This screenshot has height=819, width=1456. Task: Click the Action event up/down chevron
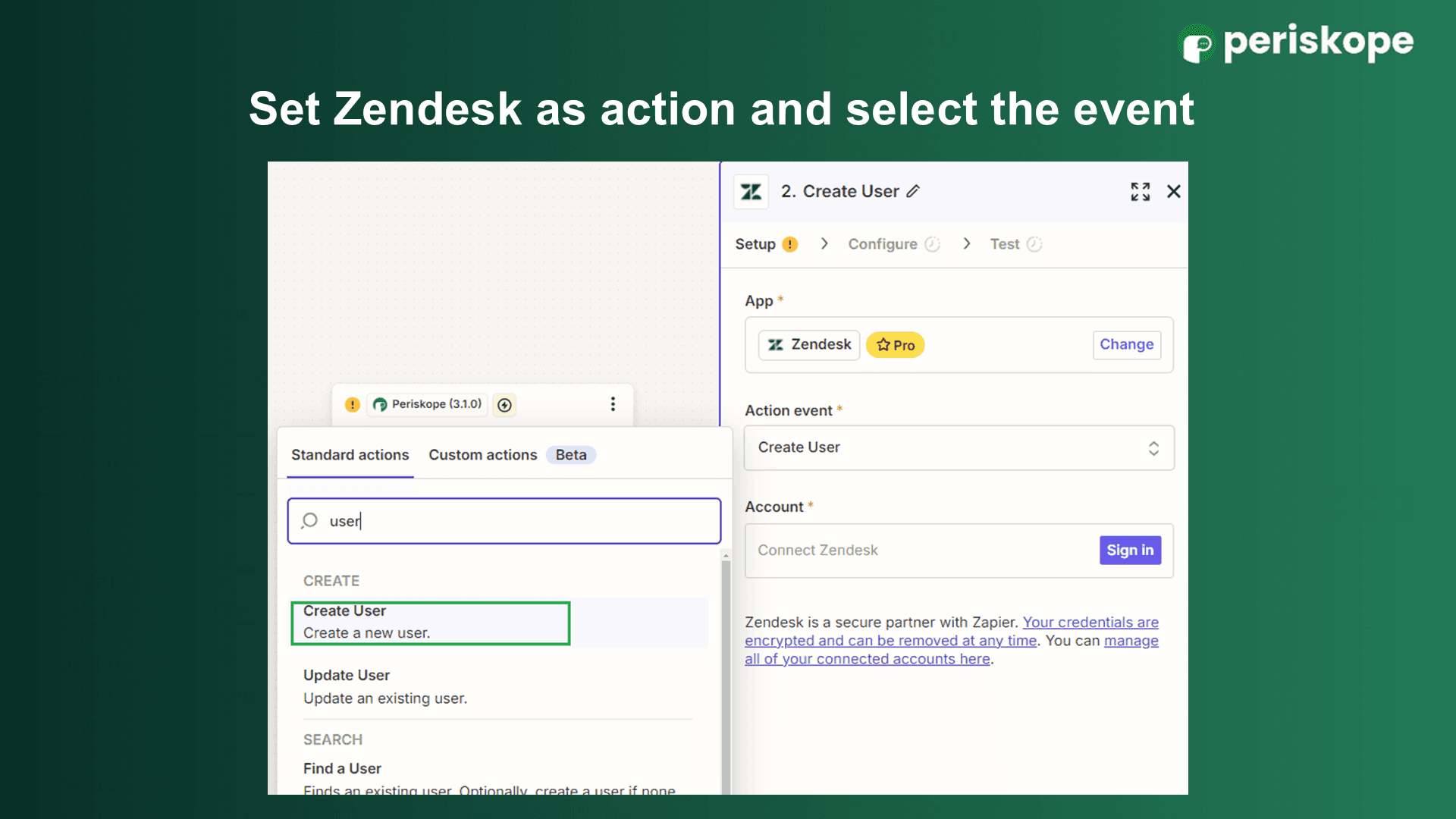[x=1153, y=448]
